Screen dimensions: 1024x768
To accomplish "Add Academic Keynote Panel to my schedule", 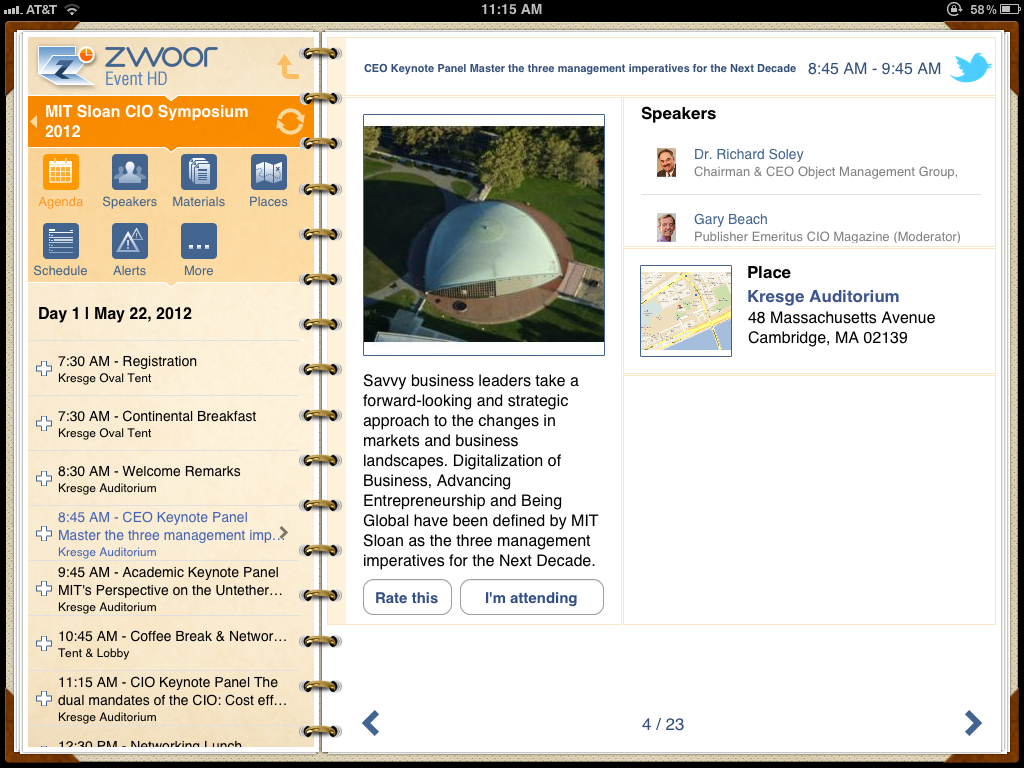I will point(44,588).
